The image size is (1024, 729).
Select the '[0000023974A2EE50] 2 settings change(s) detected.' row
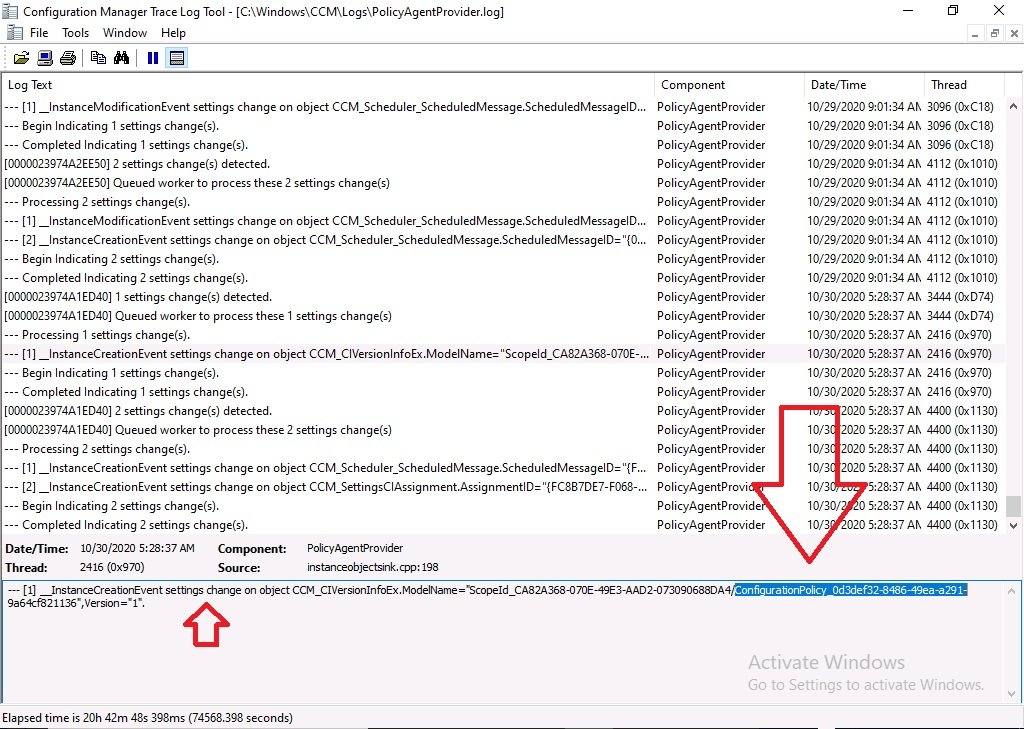point(503,164)
